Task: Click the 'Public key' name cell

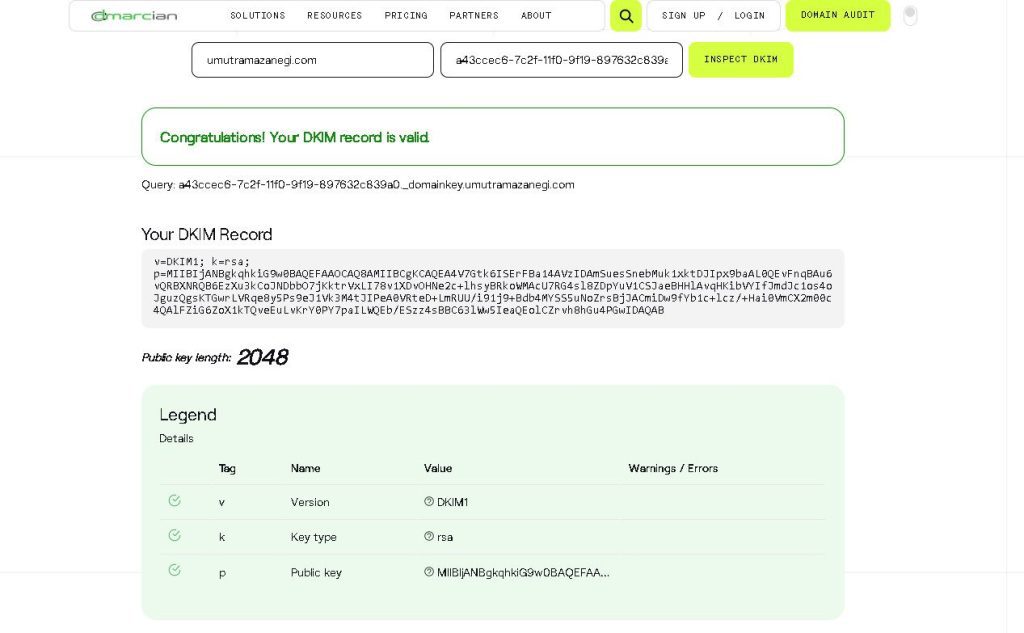Action: [x=316, y=573]
